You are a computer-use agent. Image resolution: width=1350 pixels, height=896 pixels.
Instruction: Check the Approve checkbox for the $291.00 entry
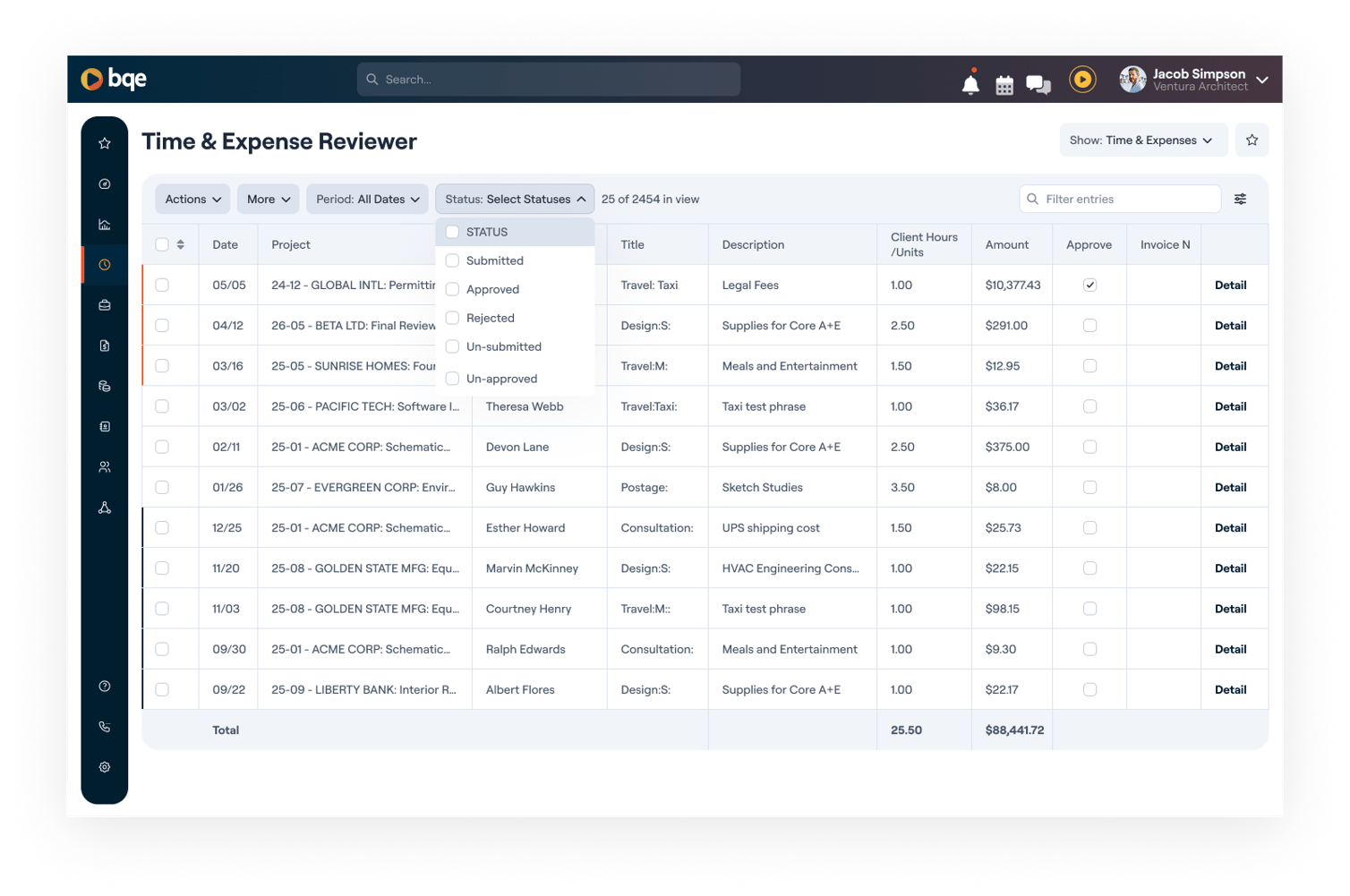(1089, 325)
